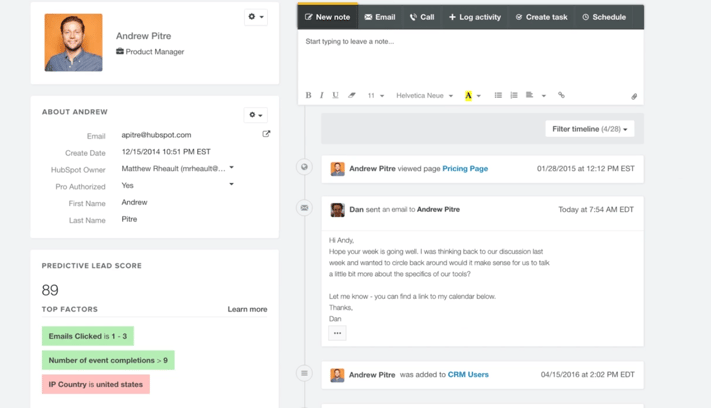Viewport: 711px width, 408px height.
Task: Click Andrew's avatar in the Pricing Page entry
Action: point(337,169)
